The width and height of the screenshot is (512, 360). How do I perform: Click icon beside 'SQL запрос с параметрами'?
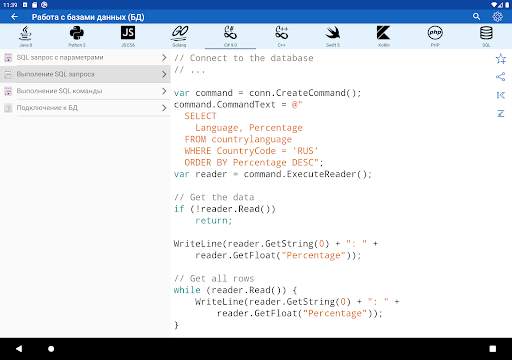[x=8, y=58]
